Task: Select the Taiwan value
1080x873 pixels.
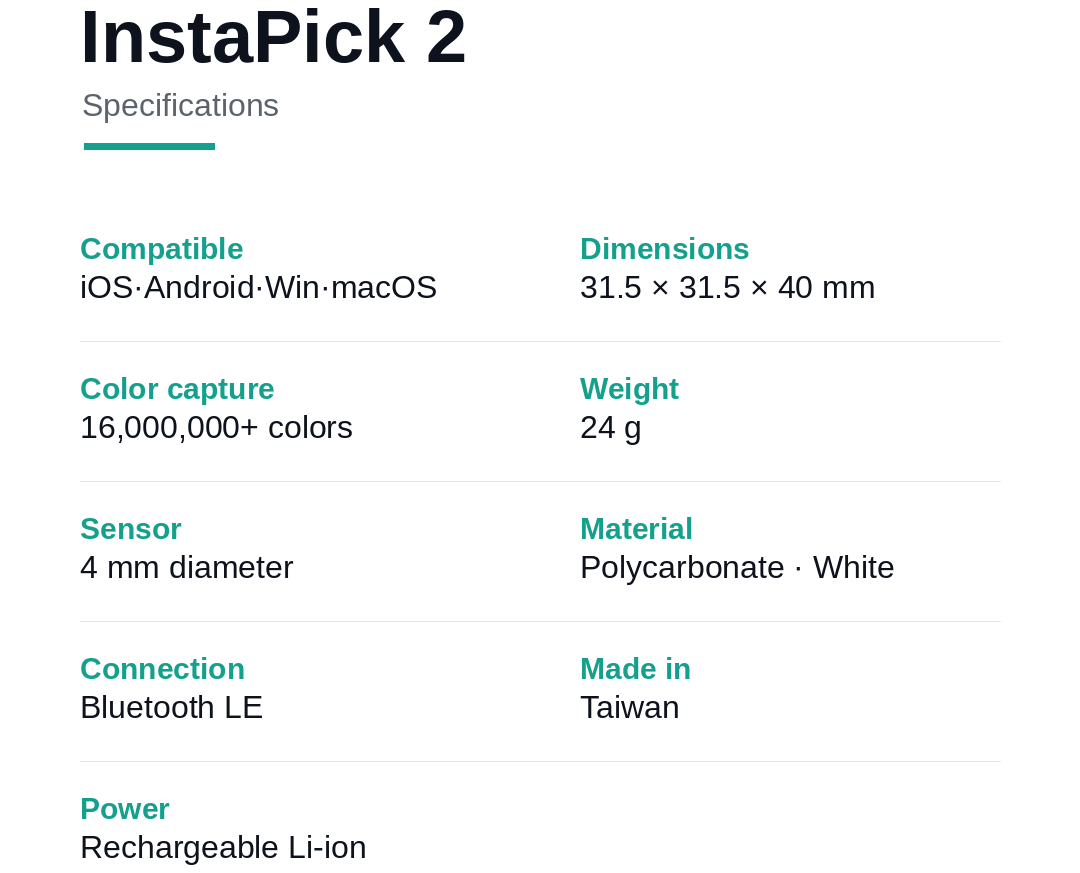Action: click(630, 708)
